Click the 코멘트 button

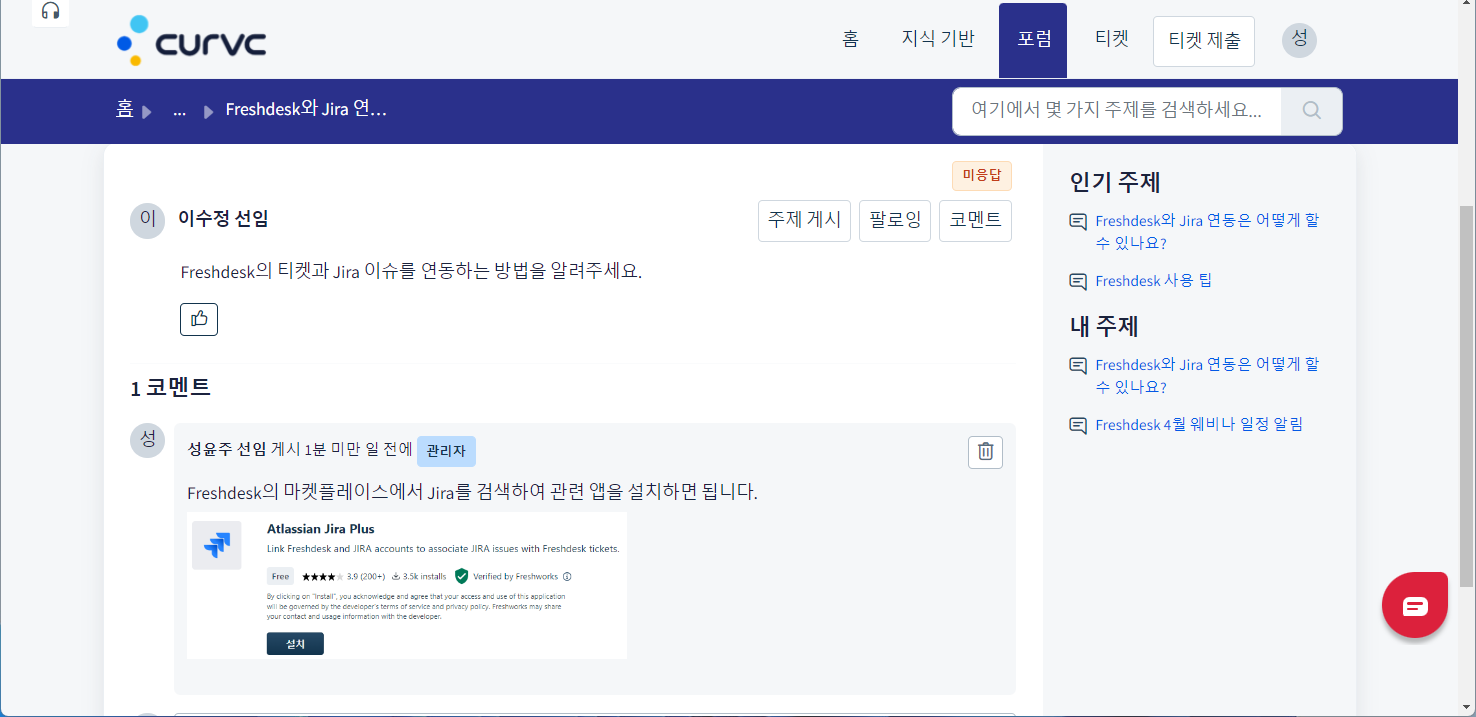tap(976, 220)
